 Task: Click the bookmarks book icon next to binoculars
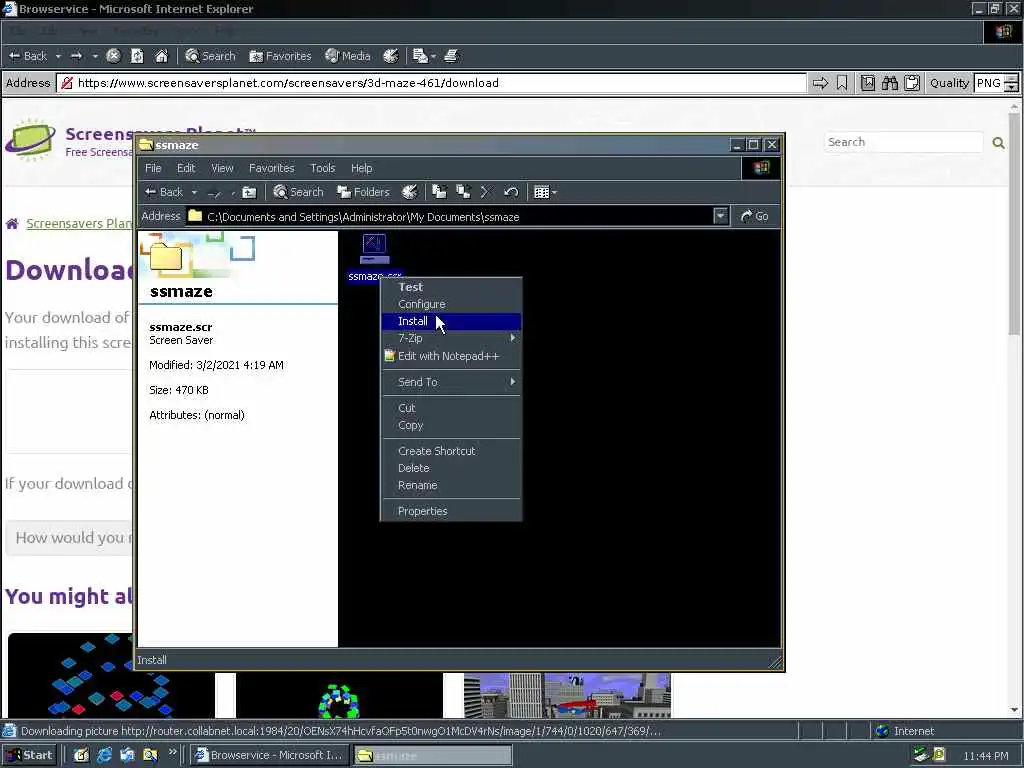tap(868, 83)
